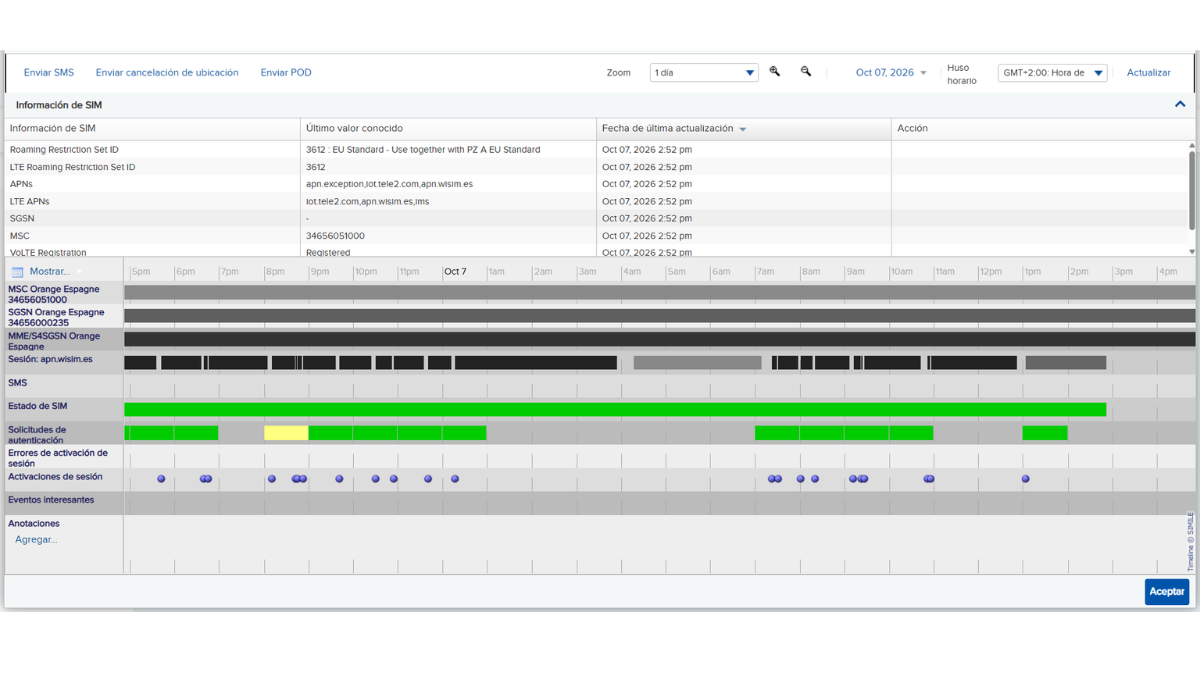Click the Aceptar button
Screen dimensions: 1200x680
tap(1167, 592)
